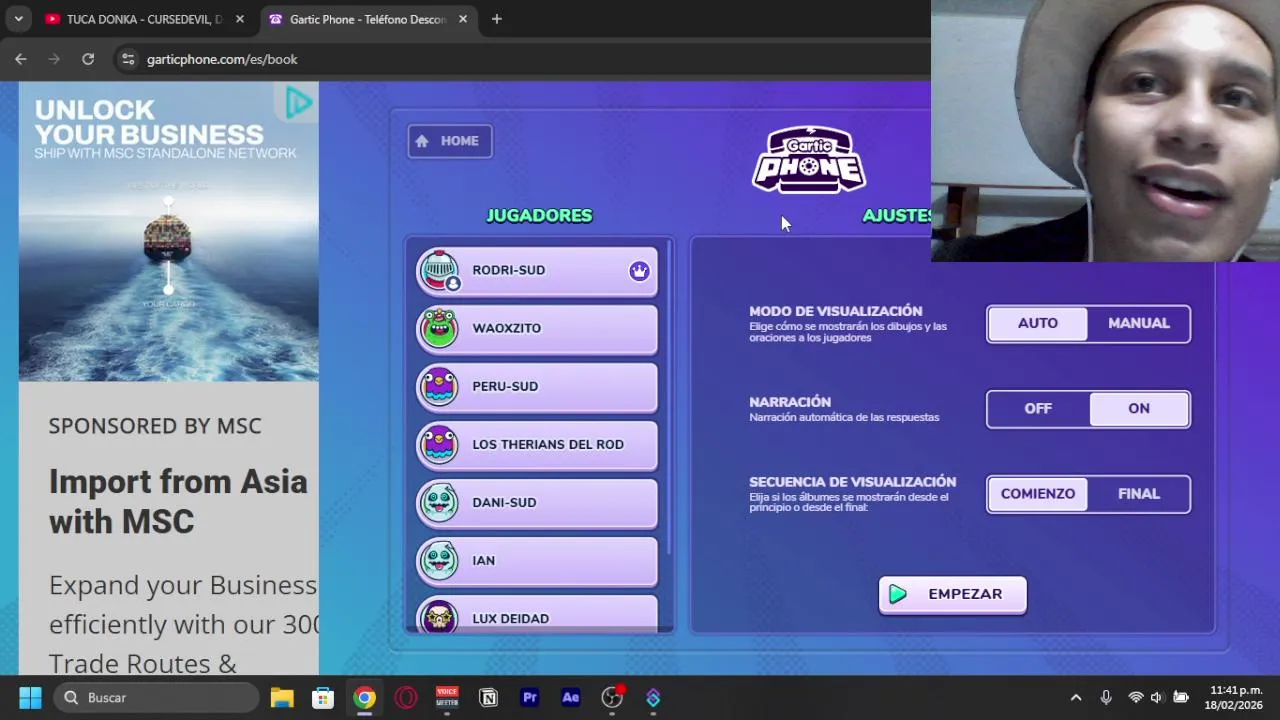Viewport: 1280px width, 720px height.
Task: Open VoiceMeeter from the taskbar
Action: (x=447, y=697)
